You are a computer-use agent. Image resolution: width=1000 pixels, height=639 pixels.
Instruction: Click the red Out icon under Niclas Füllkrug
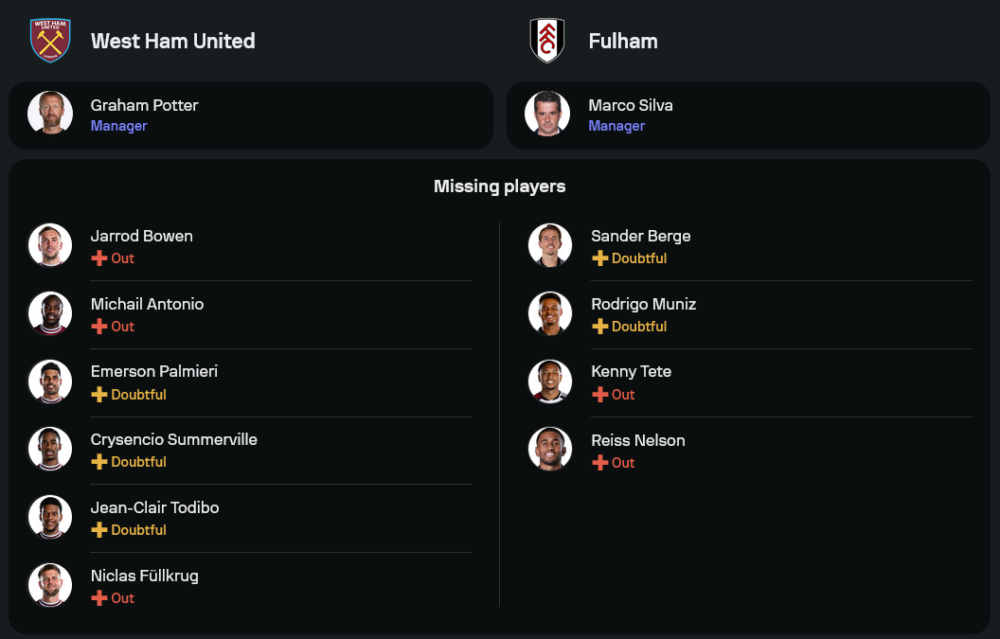[x=99, y=598]
